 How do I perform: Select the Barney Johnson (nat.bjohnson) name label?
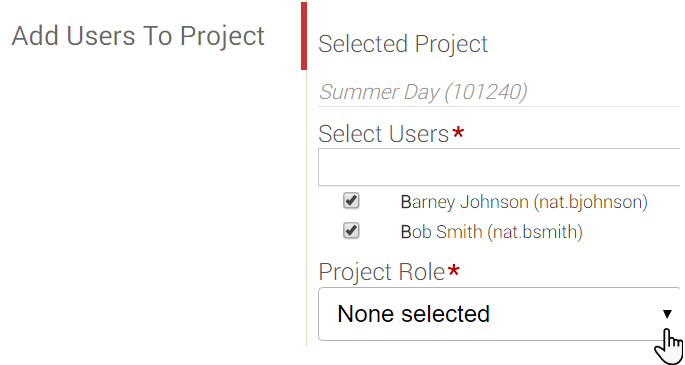pyautogui.click(x=524, y=202)
